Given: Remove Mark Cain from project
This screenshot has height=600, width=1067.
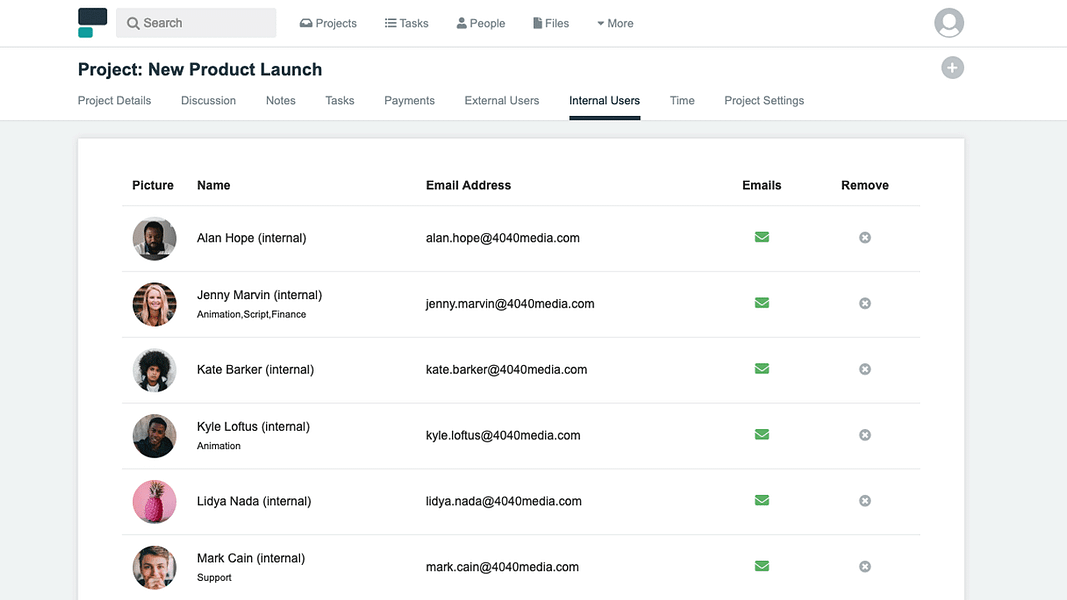Looking at the screenshot, I should [x=864, y=567].
